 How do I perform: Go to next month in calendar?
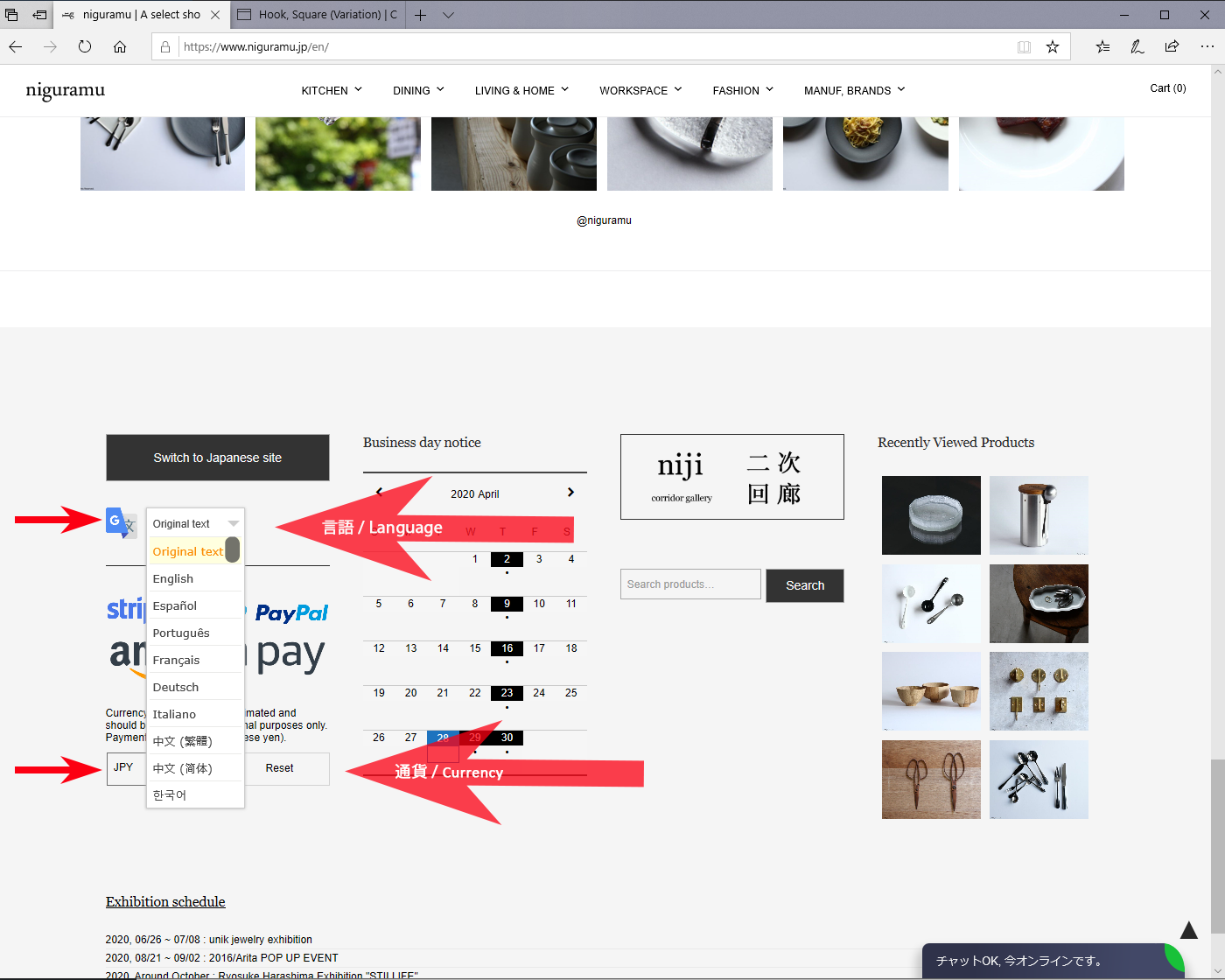tap(570, 493)
